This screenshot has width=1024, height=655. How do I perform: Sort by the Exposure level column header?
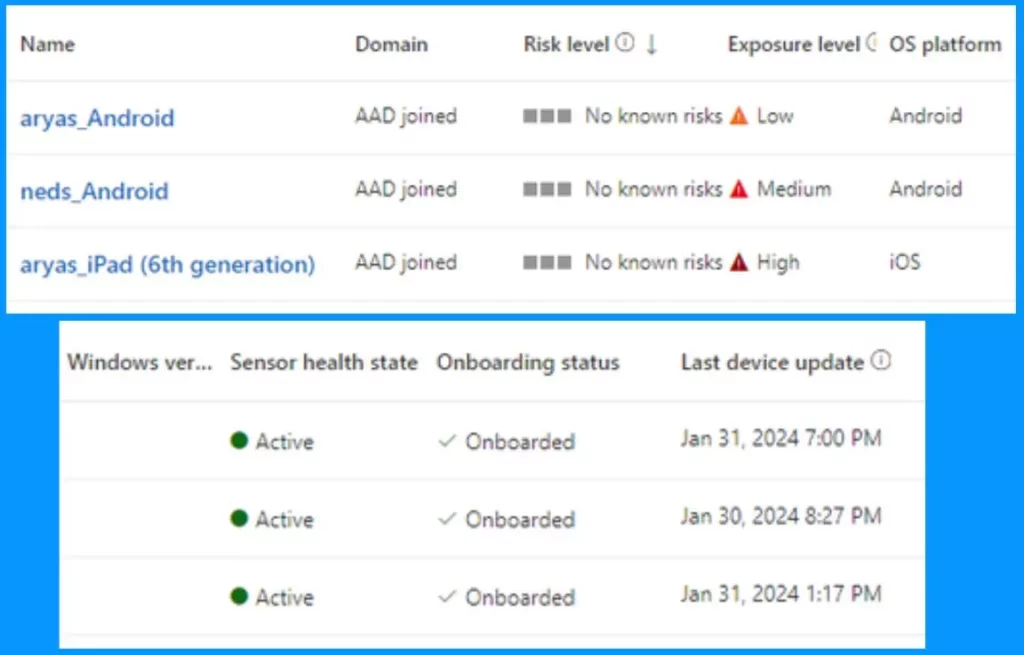pyautogui.click(x=793, y=44)
